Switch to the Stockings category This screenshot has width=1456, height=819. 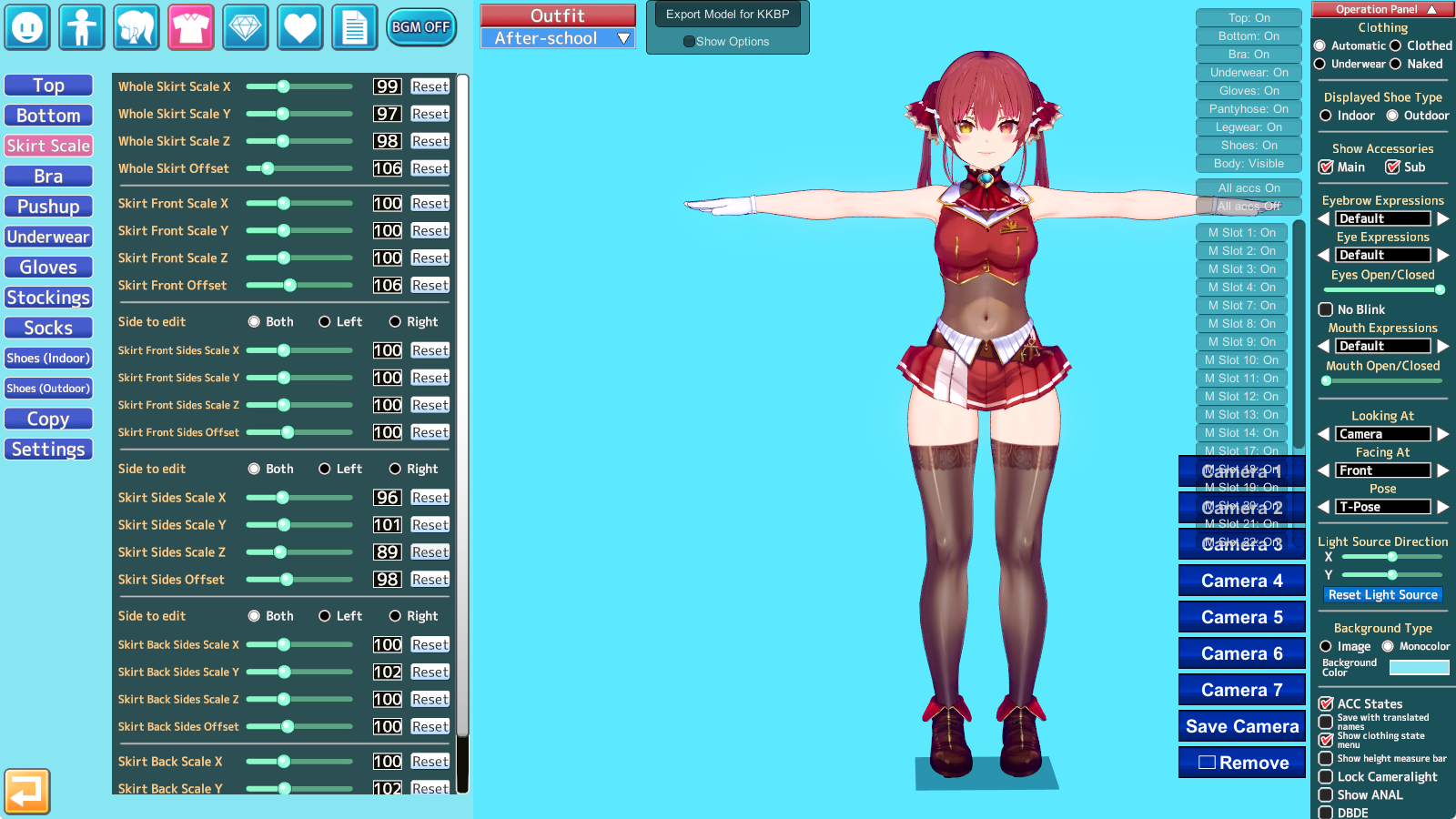point(48,298)
